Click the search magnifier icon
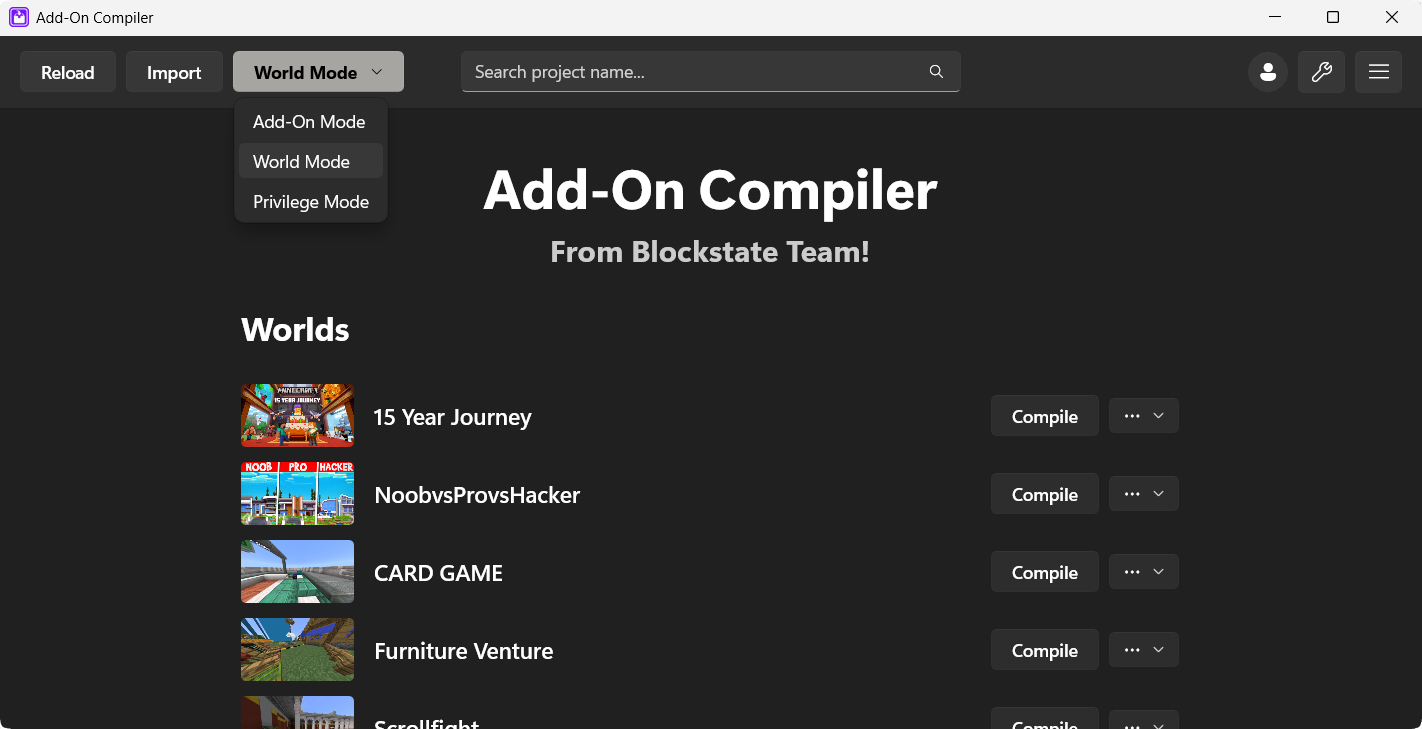Screen dimensions: 1422x729 point(936,72)
